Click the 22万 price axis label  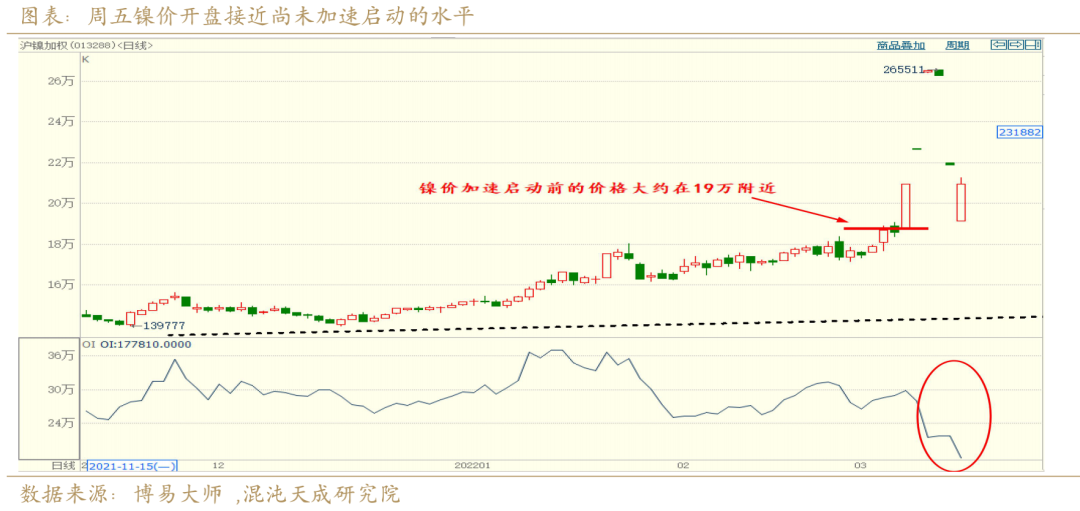tap(63, 163)
